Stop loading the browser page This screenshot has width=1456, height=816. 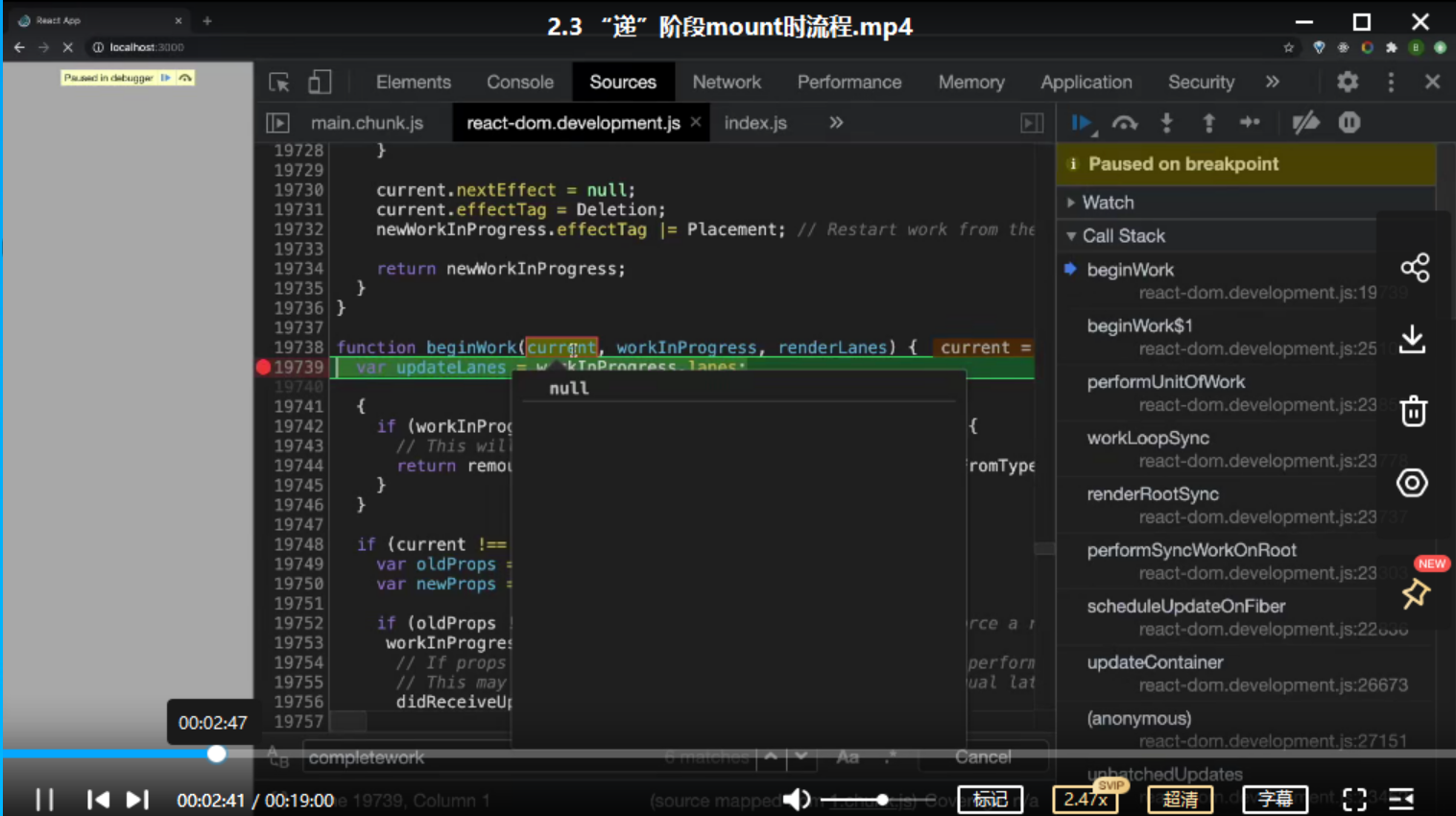tap(67, 47)
